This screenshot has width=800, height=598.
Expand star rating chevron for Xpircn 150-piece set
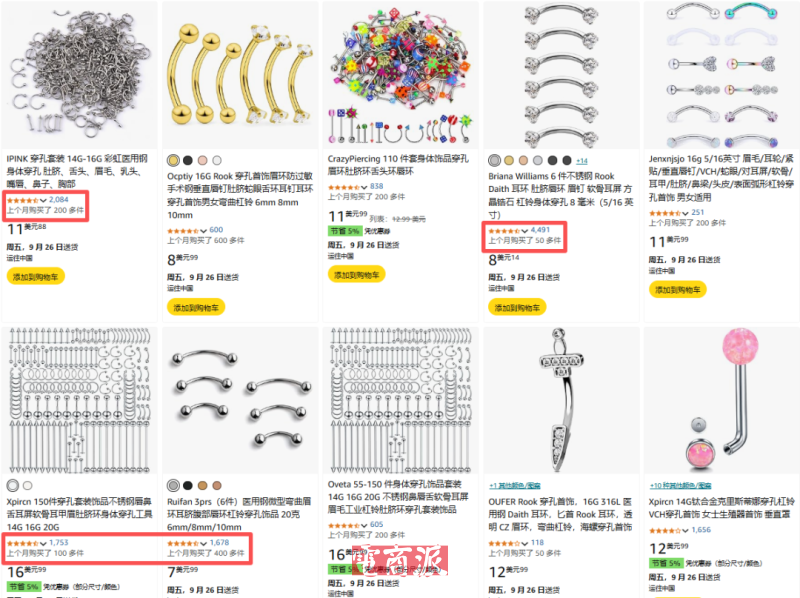pyautogui.click(x=43, y=543)
